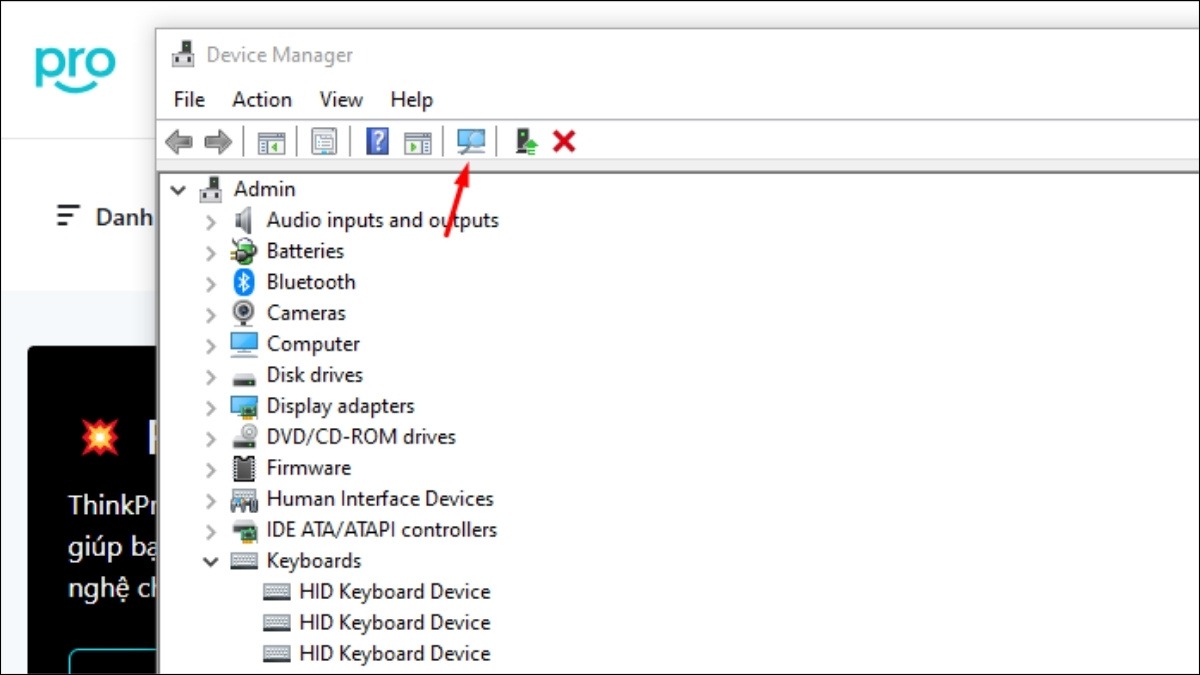Select the 'Human Interface Devices' label

[x=380, y=499]
